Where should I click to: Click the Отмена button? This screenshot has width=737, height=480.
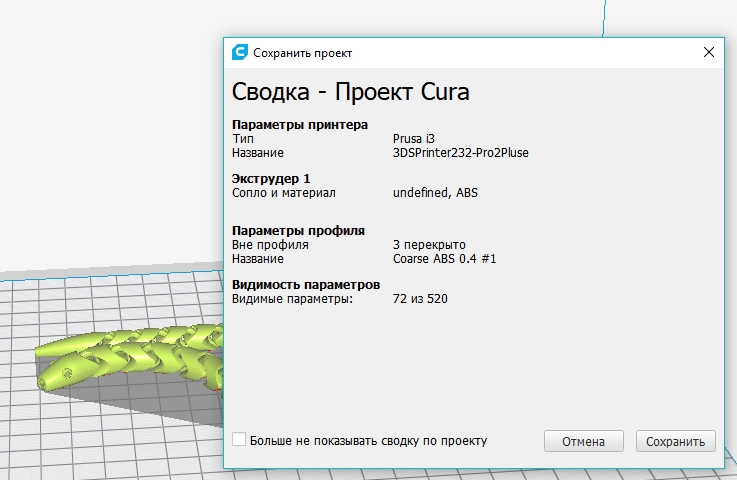click(583, 441)
